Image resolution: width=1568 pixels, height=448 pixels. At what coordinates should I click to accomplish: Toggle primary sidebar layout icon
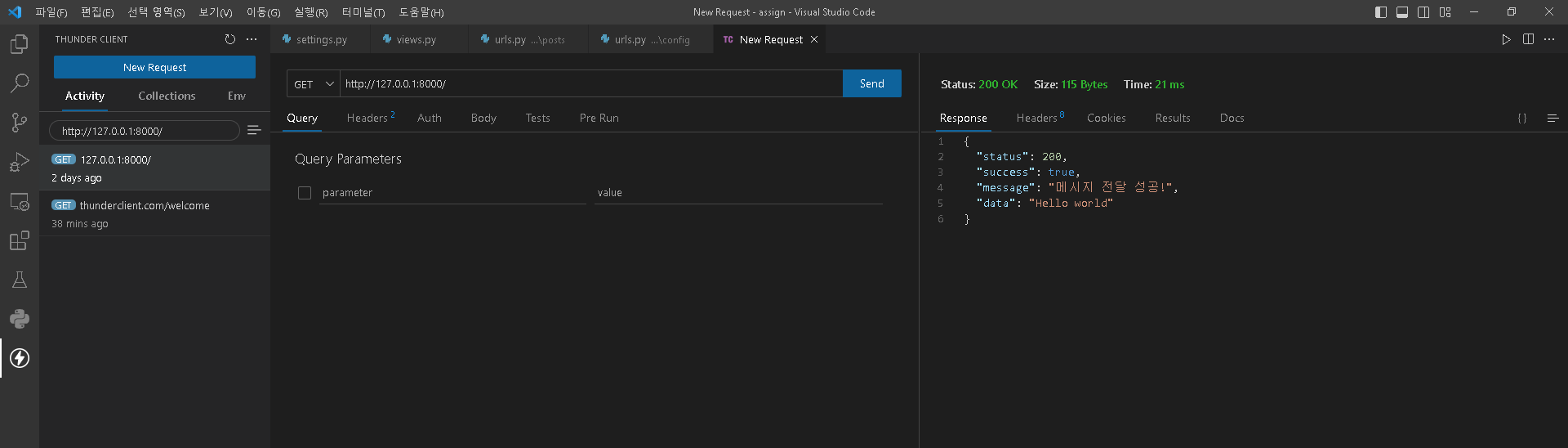pyautogui.click(x=1381, y=12)
